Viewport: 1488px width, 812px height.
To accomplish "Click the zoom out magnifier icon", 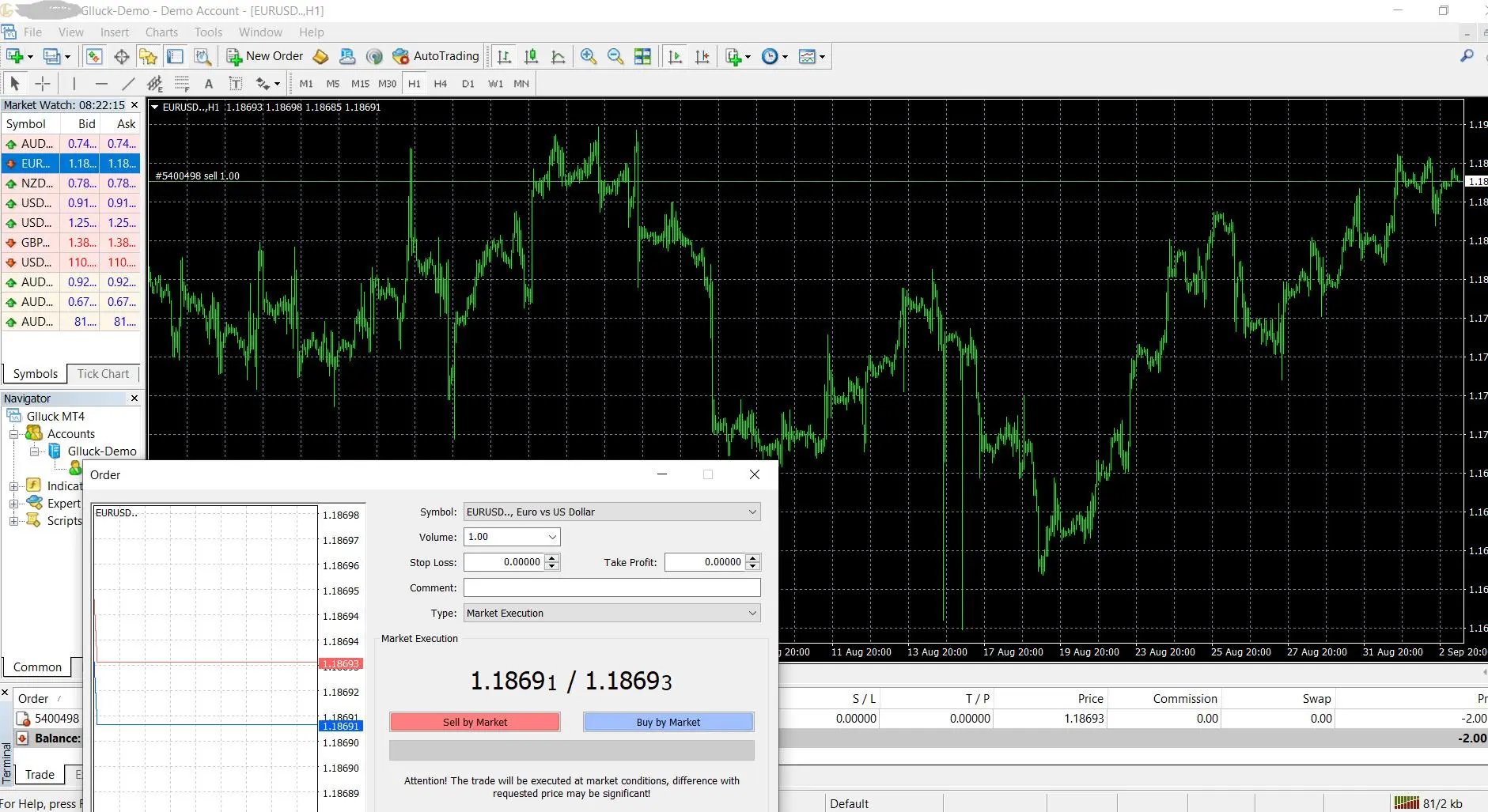I will pos(615,56).
